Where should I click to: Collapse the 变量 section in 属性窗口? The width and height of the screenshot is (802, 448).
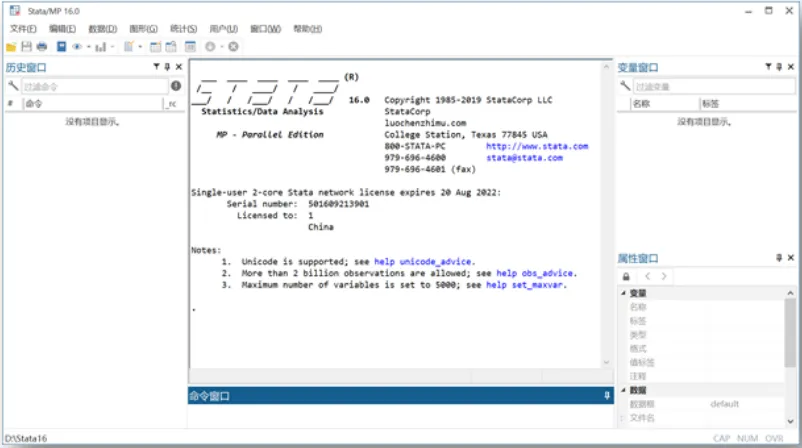click(623, 293)
